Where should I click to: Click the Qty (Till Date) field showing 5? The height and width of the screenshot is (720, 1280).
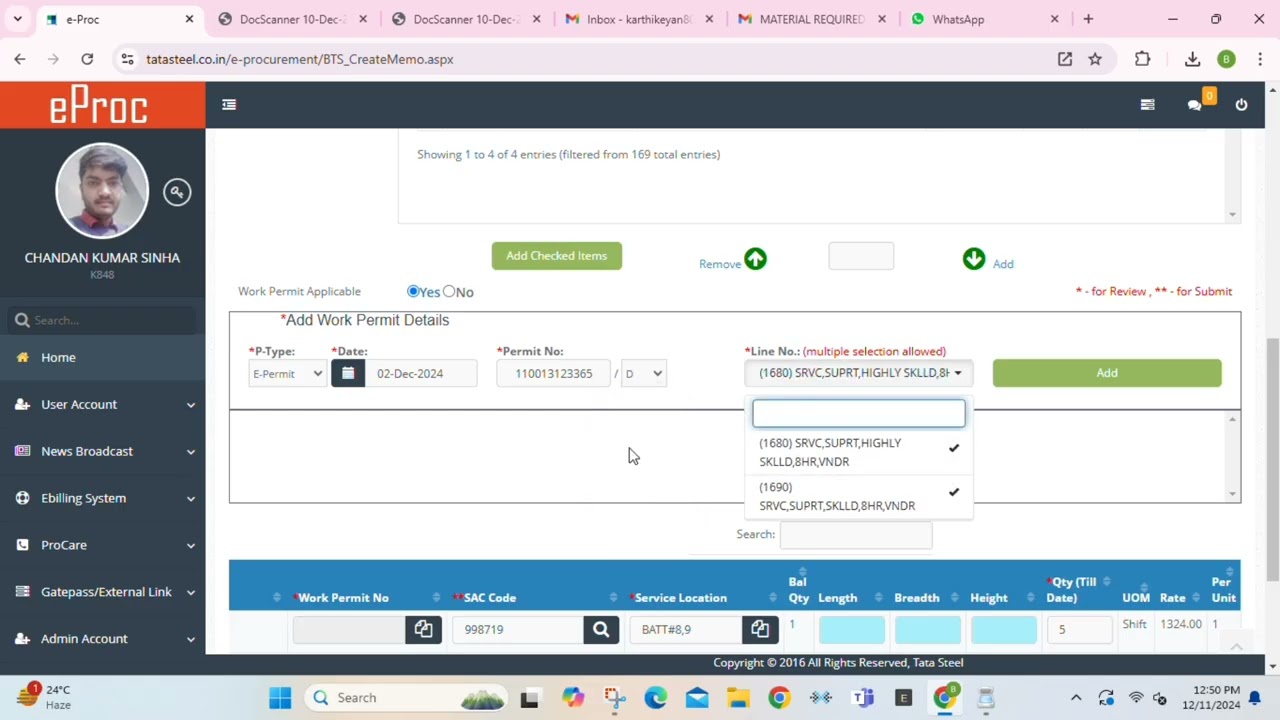tap(1078, 629)
